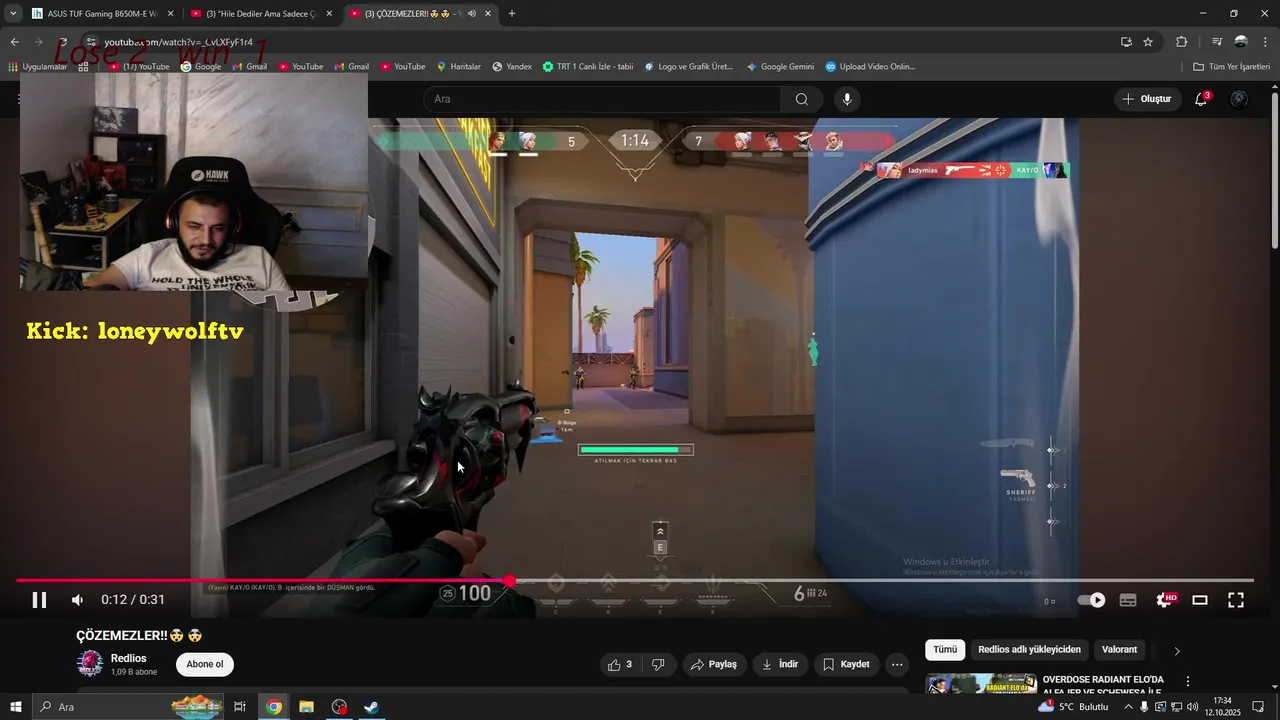Open the Yandex bookmark
The height and width of the screenshot is (720, 1280).
[512, 67]
